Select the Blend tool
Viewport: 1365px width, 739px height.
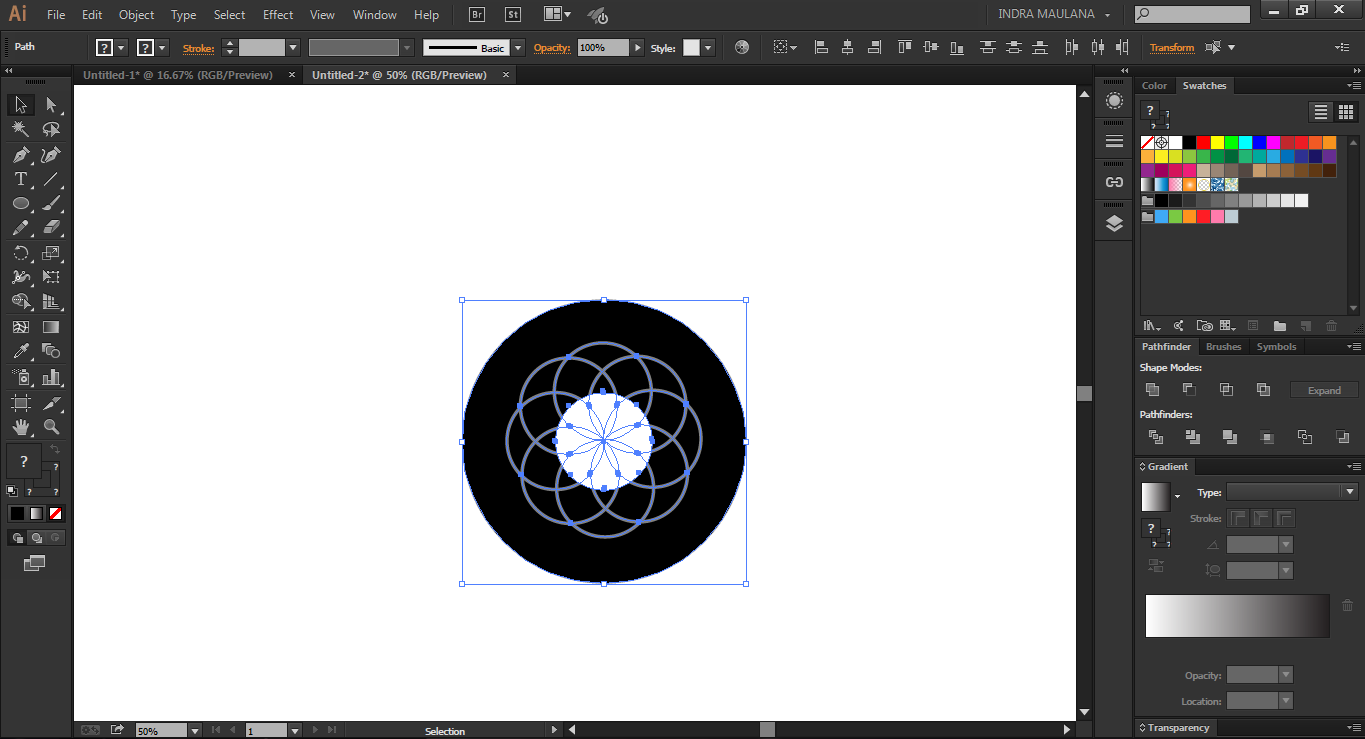click(x=51, y=351)
